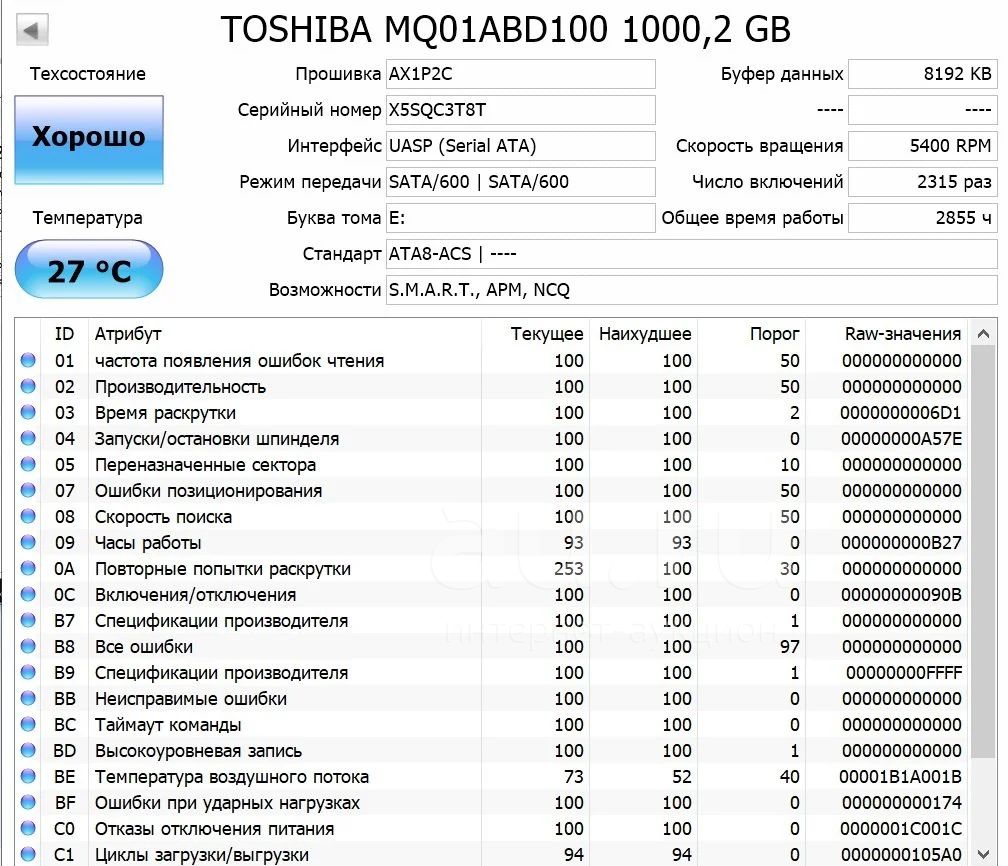Click the Прошивка firmware field AX1P2C
The image size is (1008, 866).
pyautogui.click(x=520, y=74)
